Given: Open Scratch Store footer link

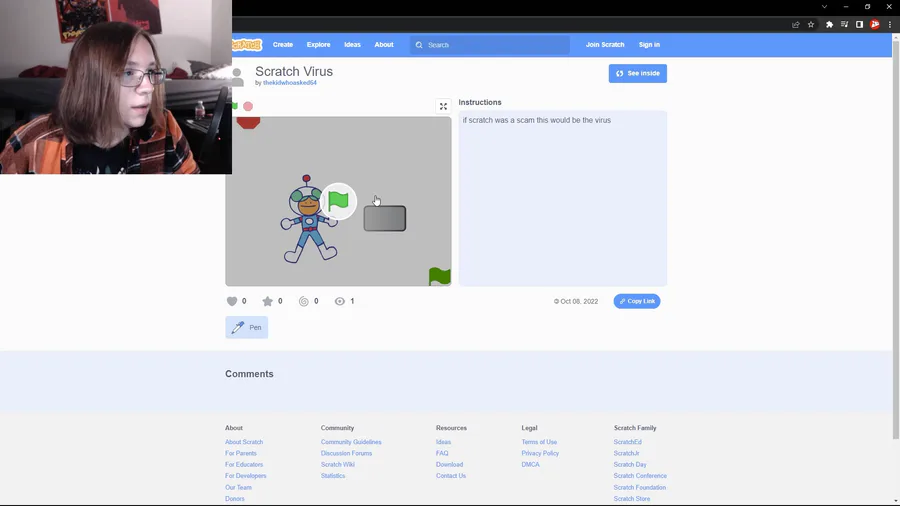Looking at the screenshot, I should point(631,499).
